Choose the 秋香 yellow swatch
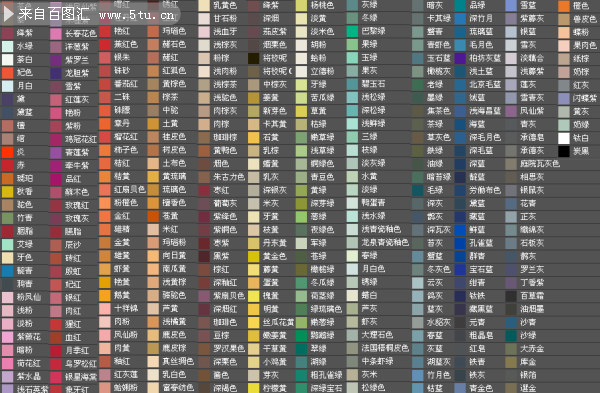The height and width of the screenshot is (393, 600). tap(7, 192)
